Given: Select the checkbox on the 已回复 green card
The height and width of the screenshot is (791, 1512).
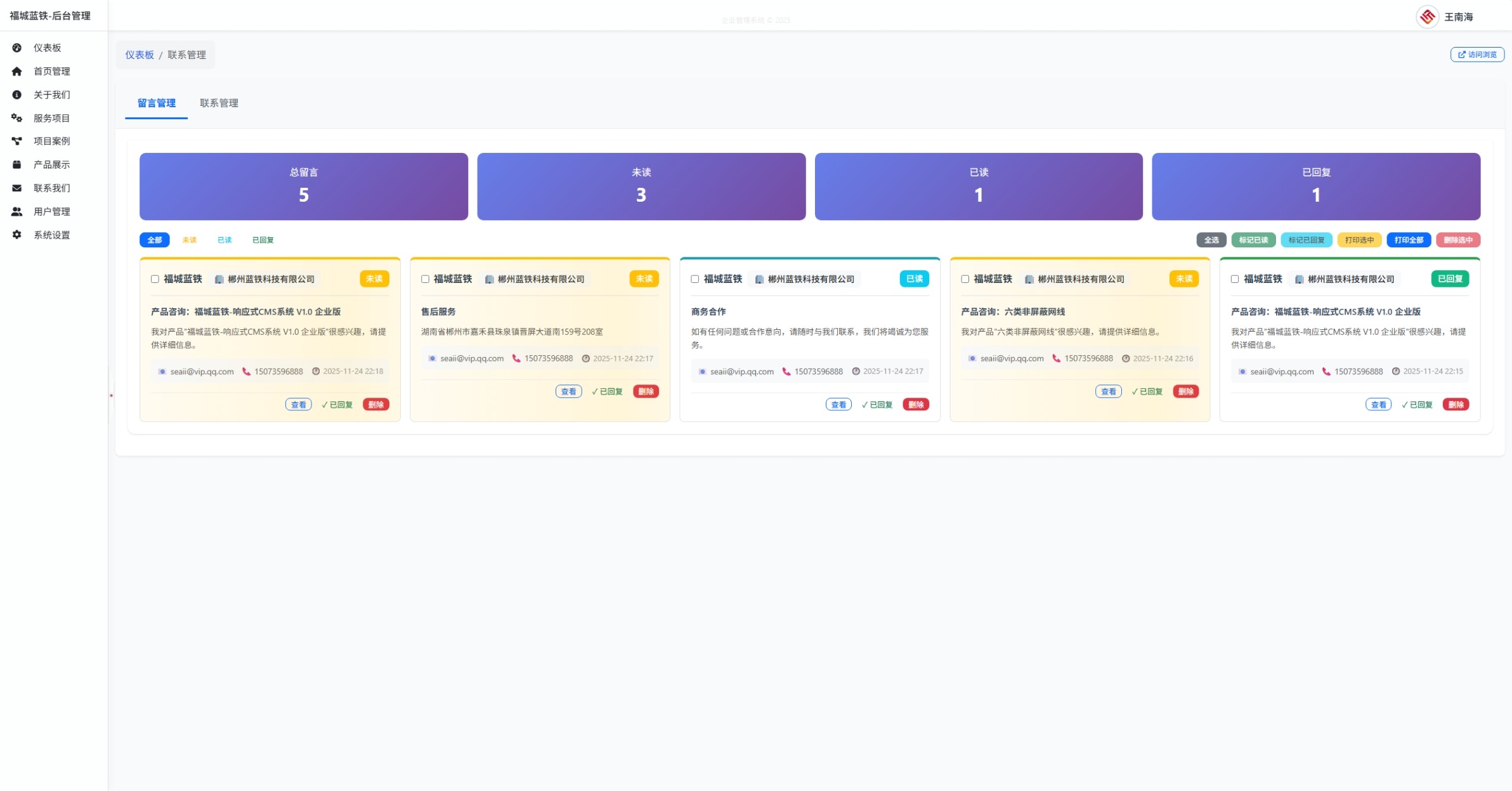Looking at the screenshot, I should click(x=1234, y=278).
